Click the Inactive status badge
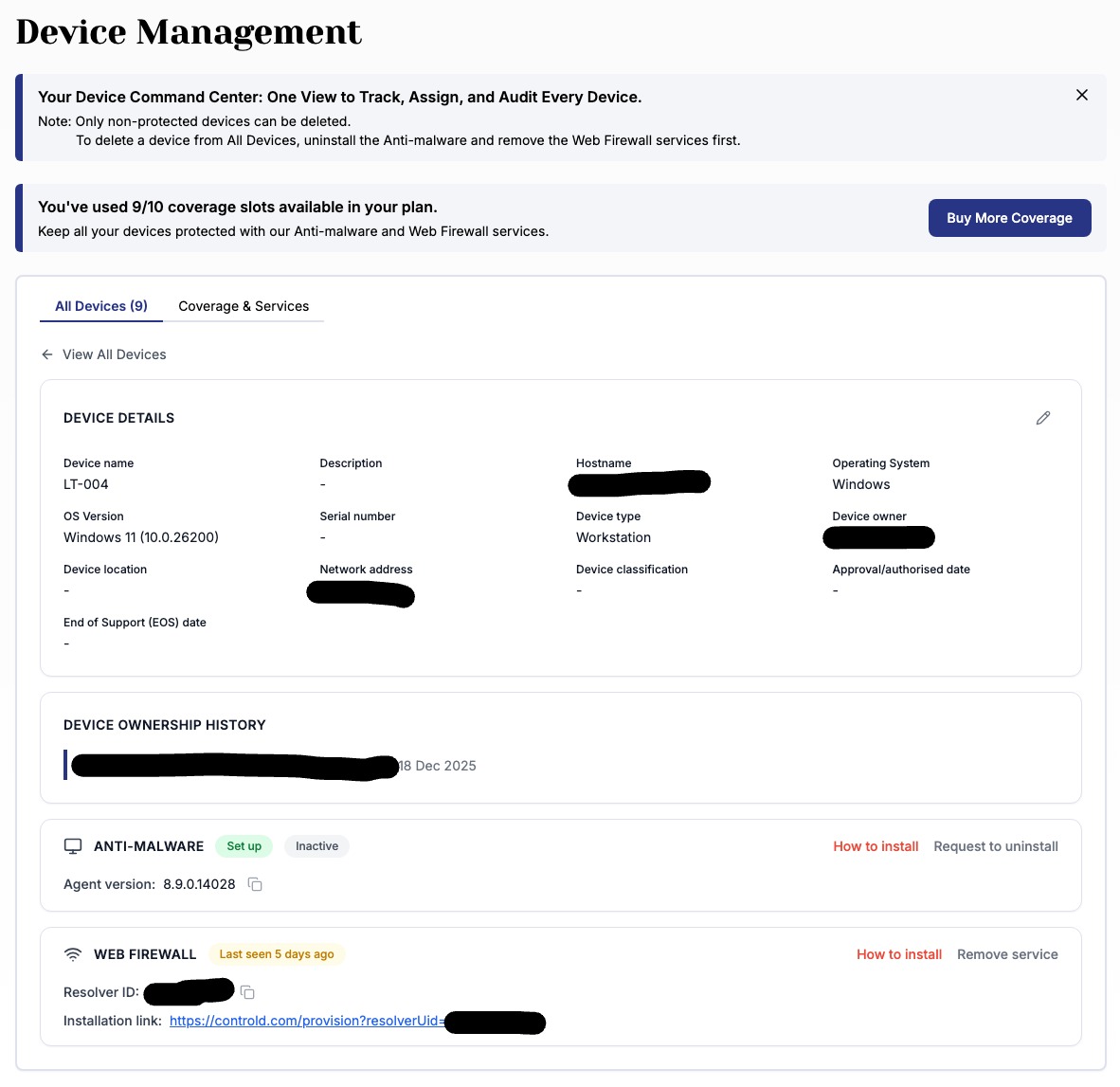 pyautogui.click(x=316, y=846)
